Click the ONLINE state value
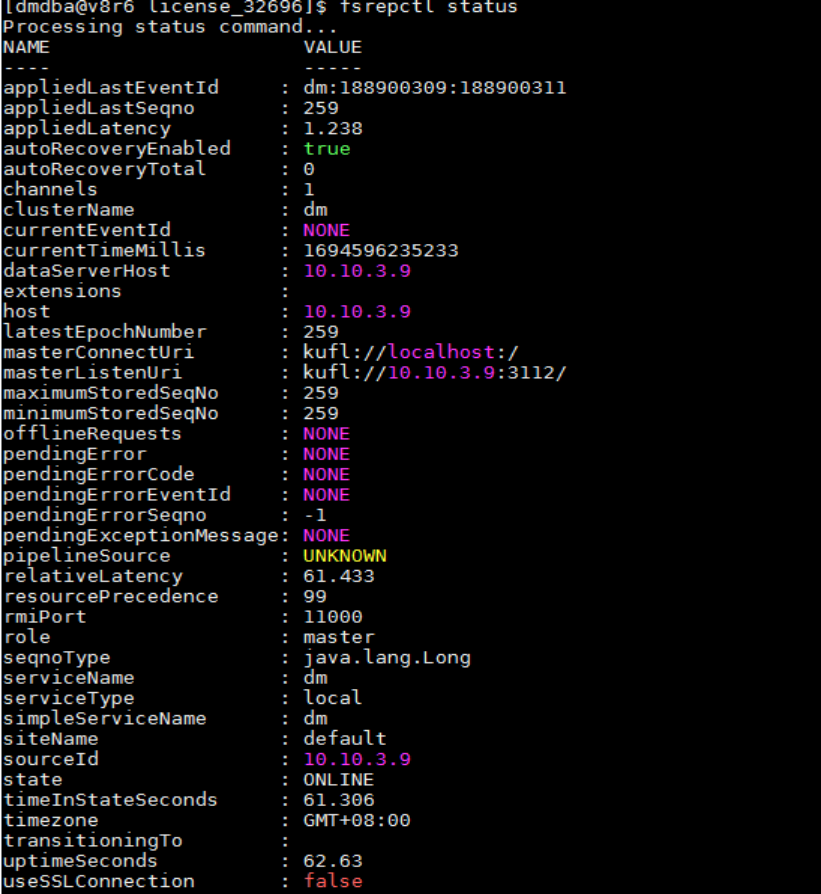 (338, 779)
